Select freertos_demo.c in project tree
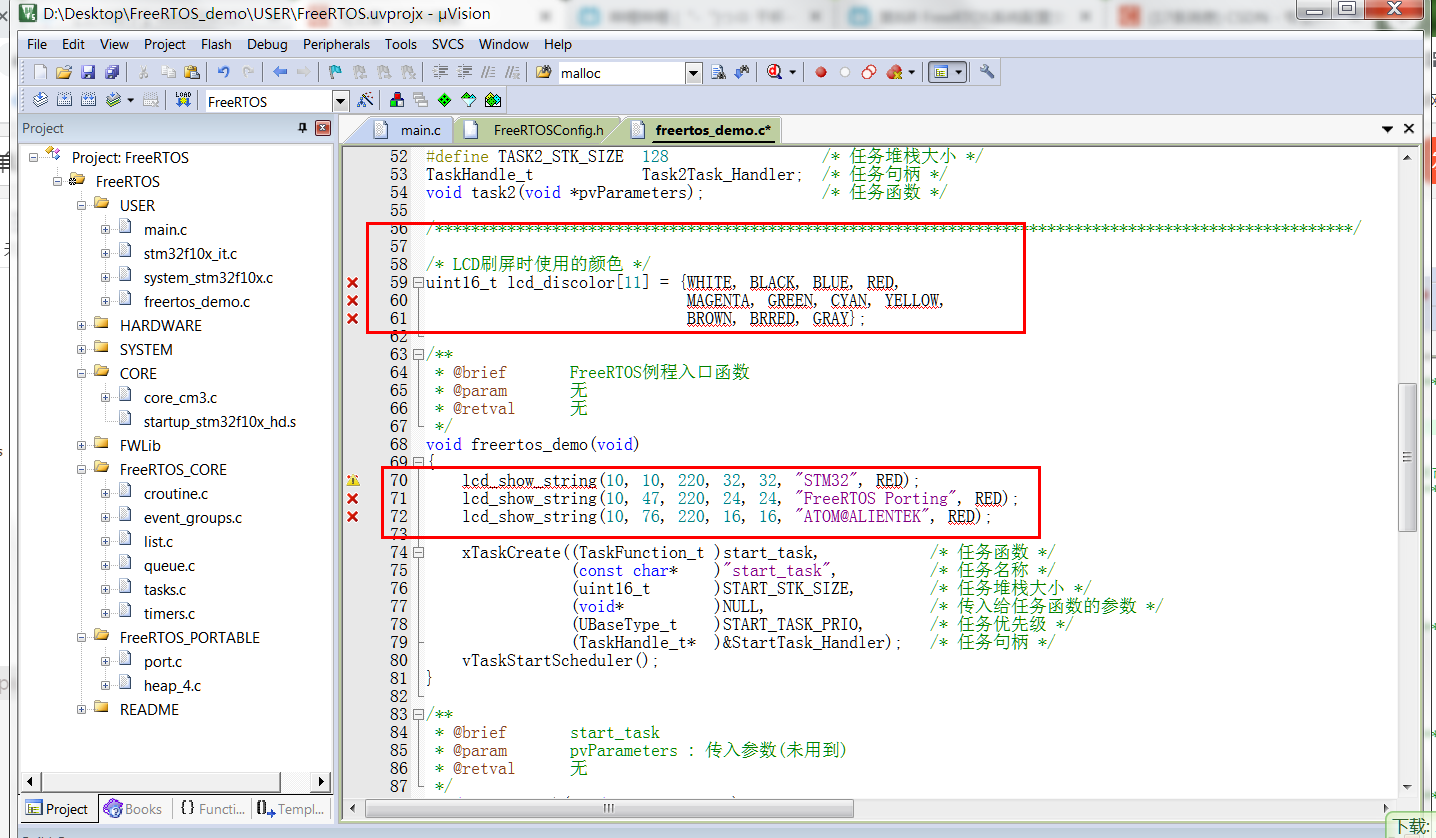Viewport: 1436px width, 838px height. [x=196, y=301]
